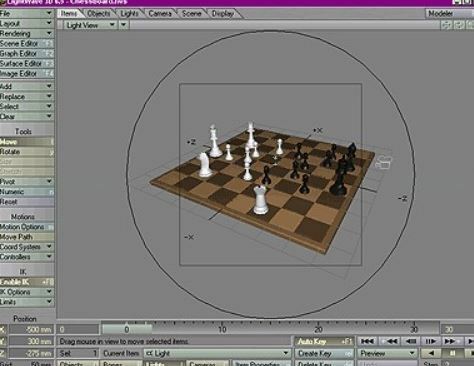Click the rewind double-arrow button
474x366 pixels.
click(389, 341)
